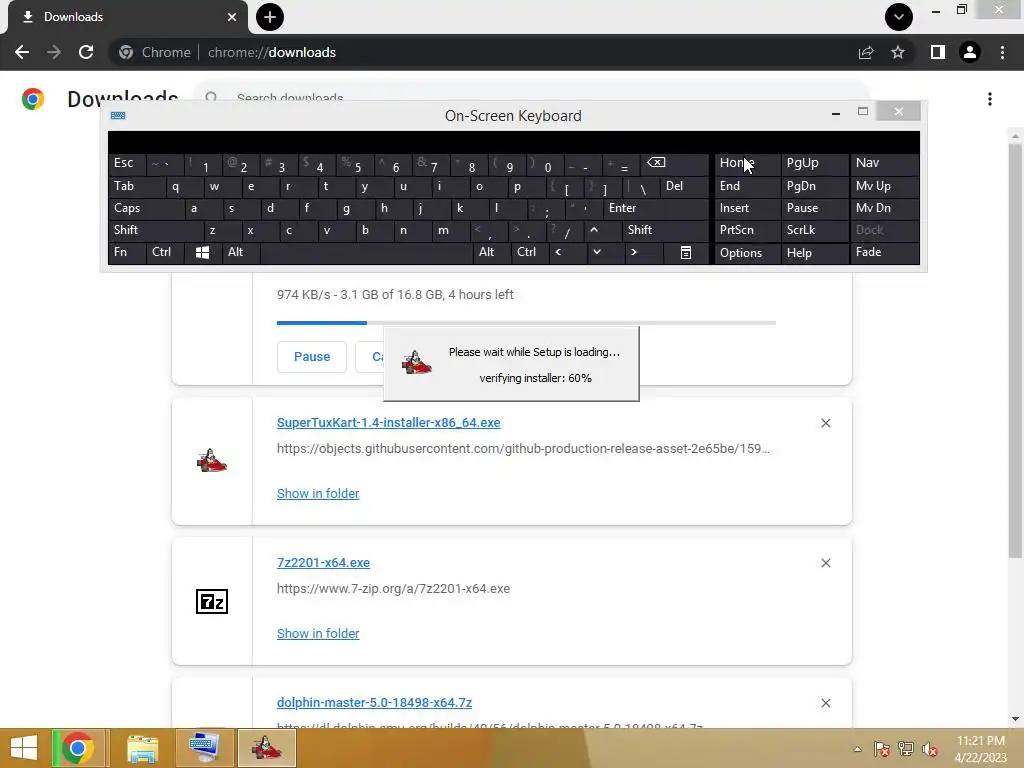Pause the current download

tap(312, 357)
